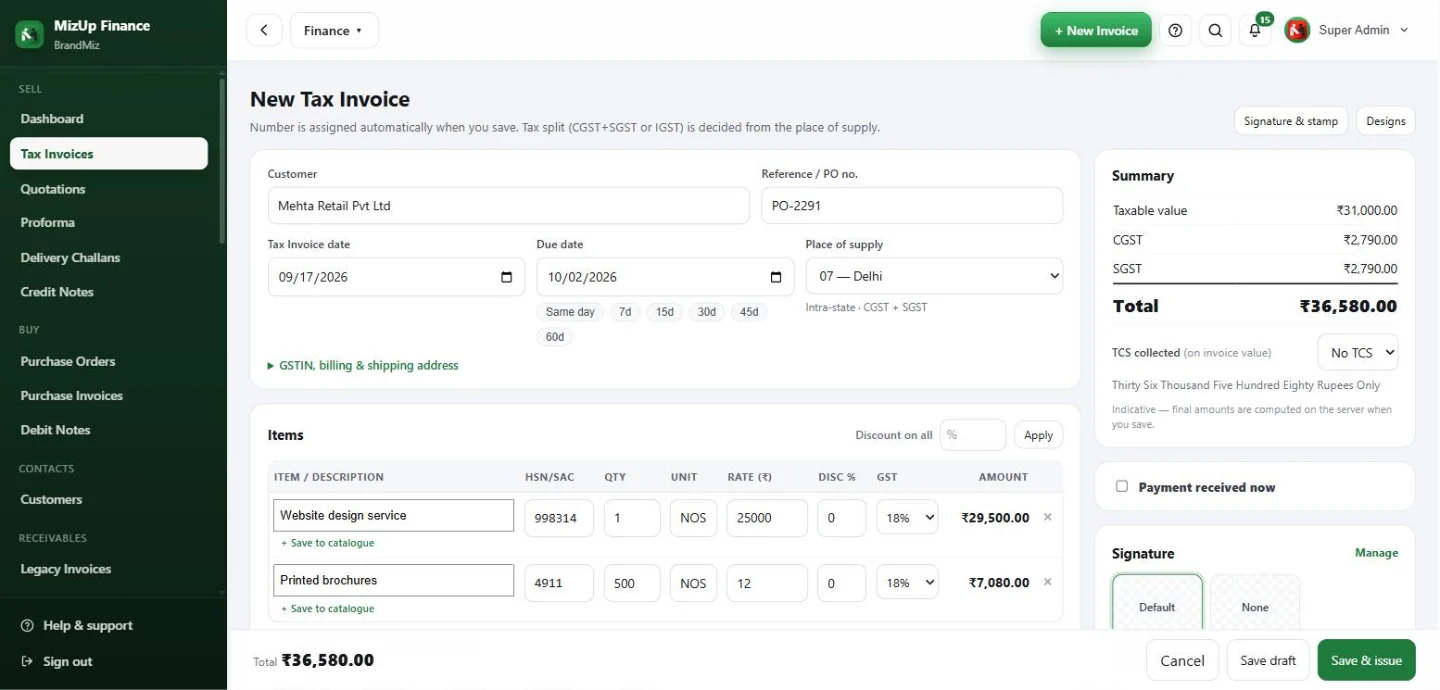Click Cancel at the bottom bar
Image resolution: width=1440 pixels, height=690 pixels.
pos(1182,660)
